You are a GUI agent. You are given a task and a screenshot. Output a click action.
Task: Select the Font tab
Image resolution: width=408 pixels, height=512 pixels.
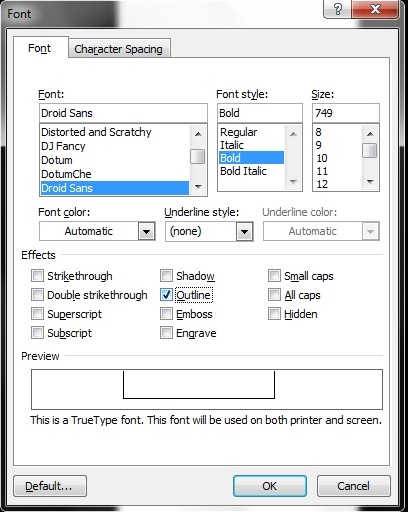40,48
